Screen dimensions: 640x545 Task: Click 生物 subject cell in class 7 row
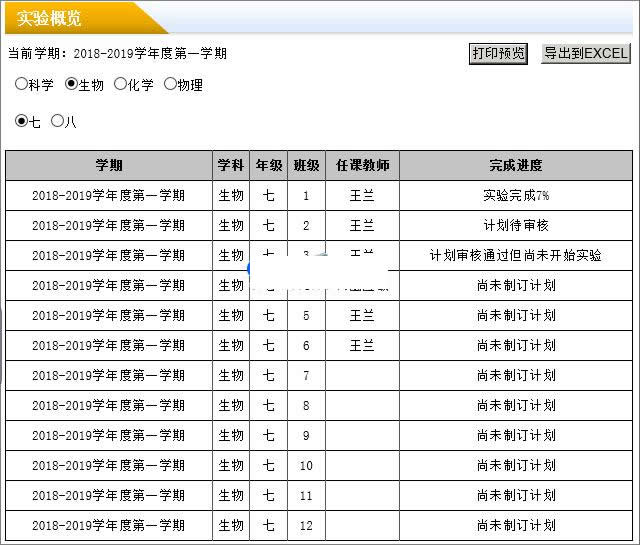point(231,376)
